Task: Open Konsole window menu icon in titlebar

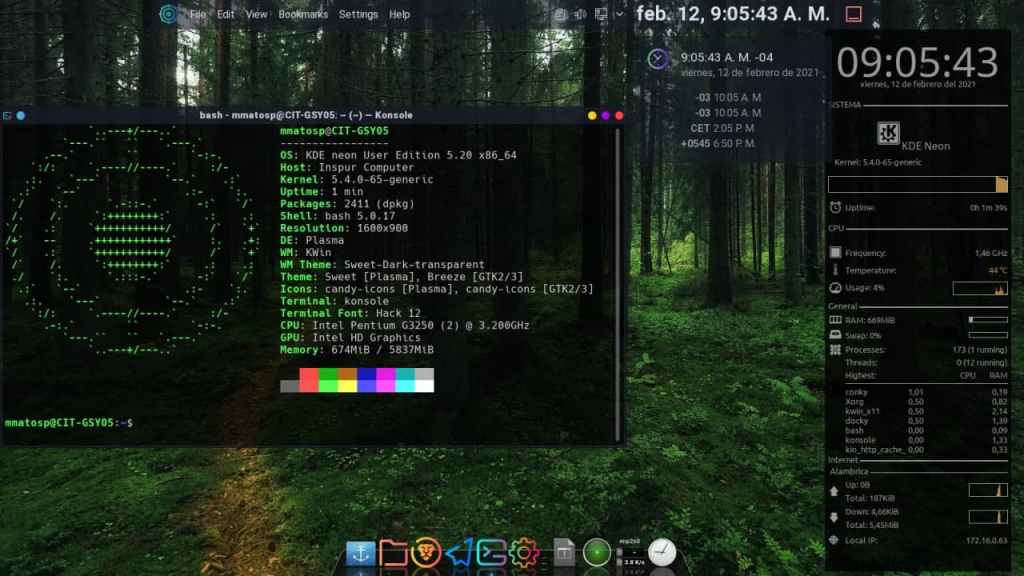Action: (x=7, y=115)
